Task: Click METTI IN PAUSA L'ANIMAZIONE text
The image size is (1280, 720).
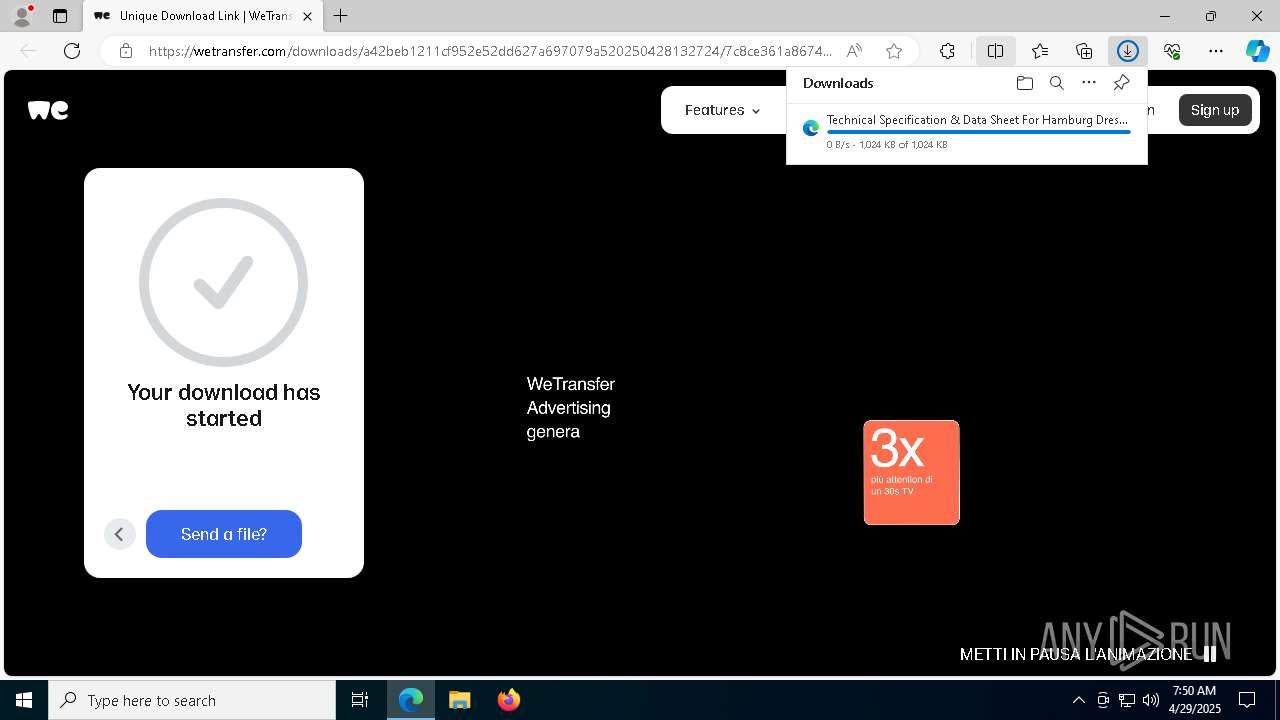Action: (1076, 654)
